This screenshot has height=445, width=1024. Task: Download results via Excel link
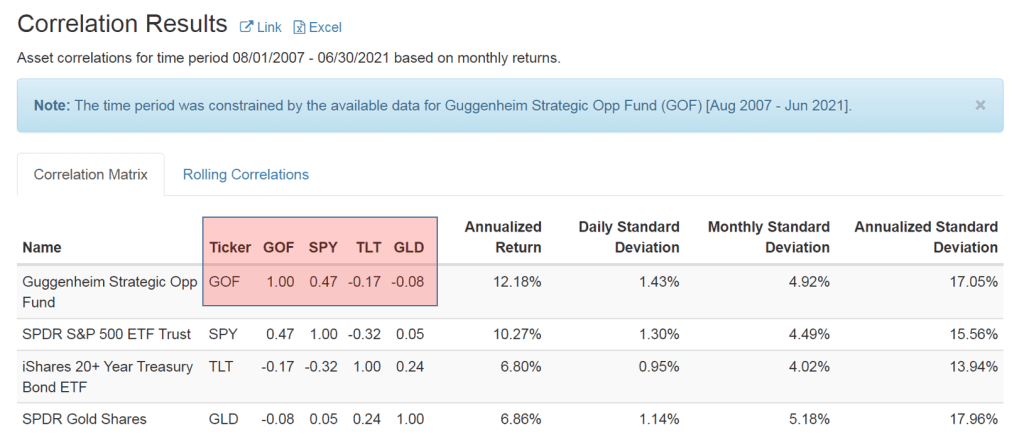[x=324, y=27]
